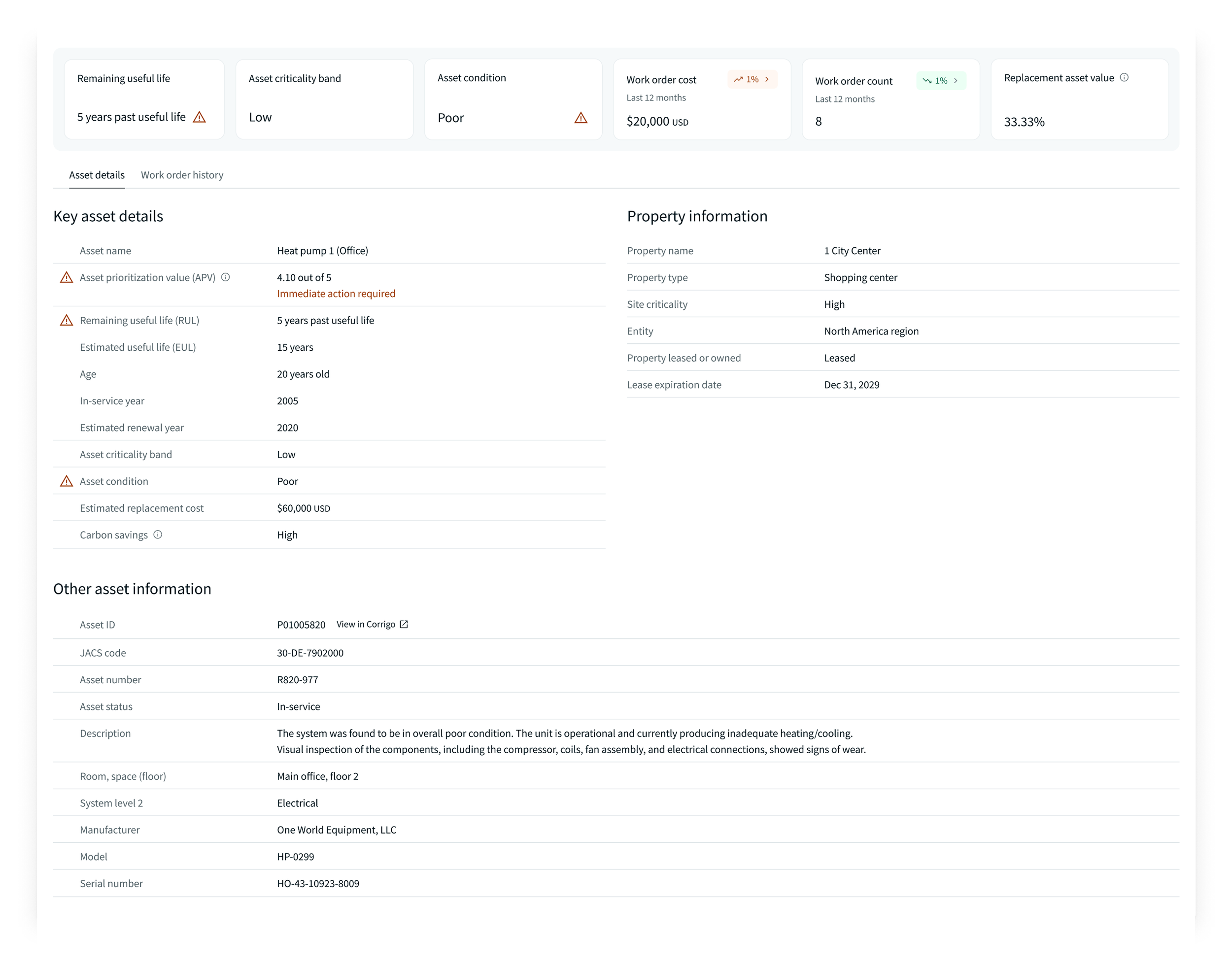This screenshot has height=965, width=1232.
Task: Click the Asset criticality band card
Action: [x=324, y=100]
